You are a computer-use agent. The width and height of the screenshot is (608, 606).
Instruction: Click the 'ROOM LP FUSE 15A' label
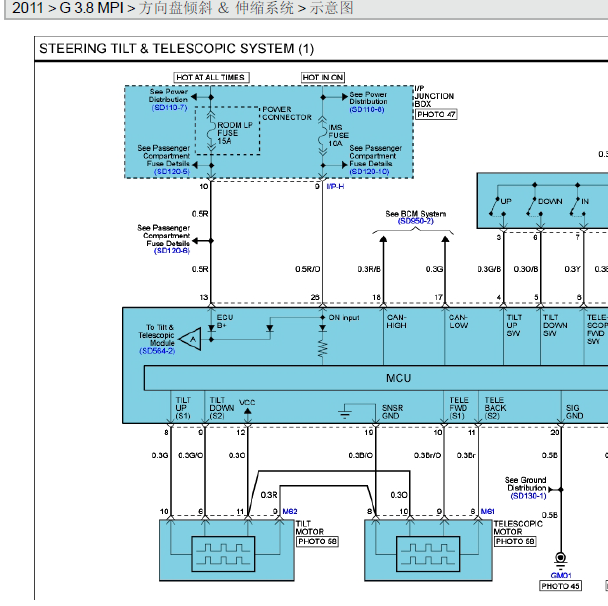pos(234,133)
